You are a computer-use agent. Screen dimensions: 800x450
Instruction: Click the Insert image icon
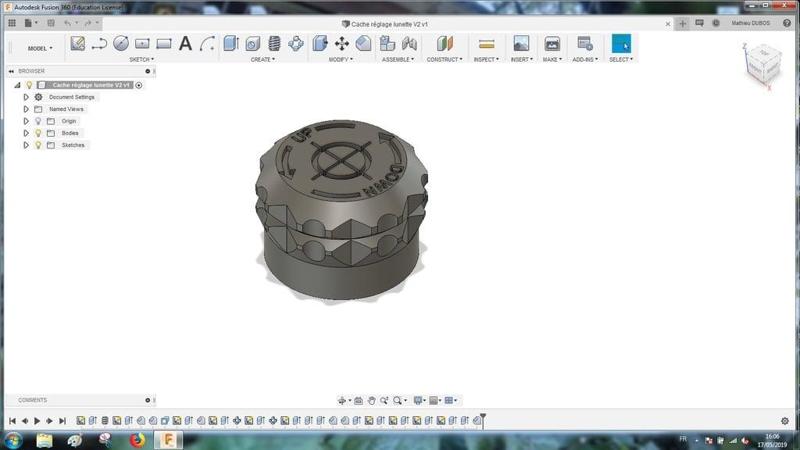[521, 44]
